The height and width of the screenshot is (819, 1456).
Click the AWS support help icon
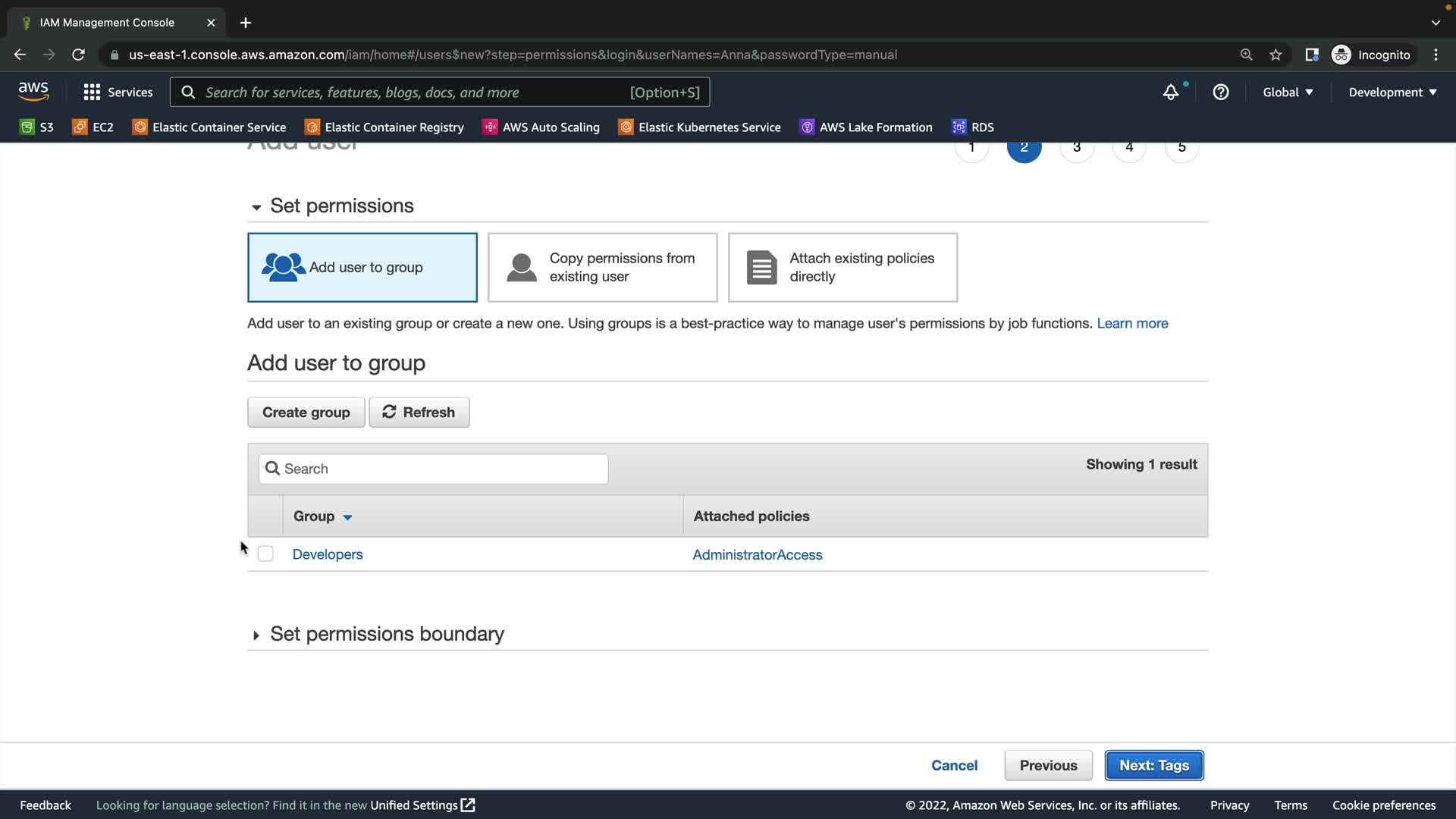[1220, 93]
